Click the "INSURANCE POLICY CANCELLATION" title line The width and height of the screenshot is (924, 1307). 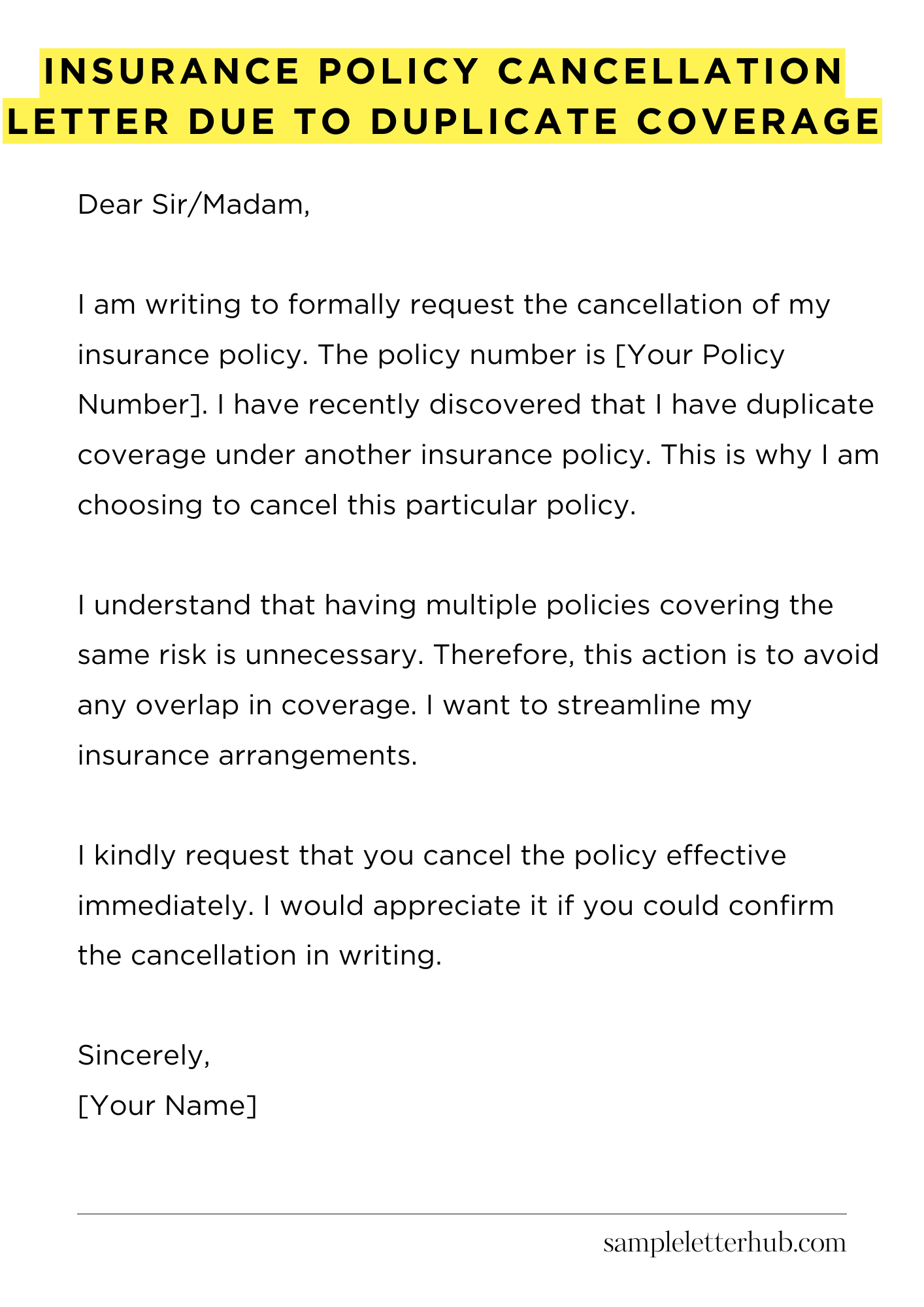442,71
